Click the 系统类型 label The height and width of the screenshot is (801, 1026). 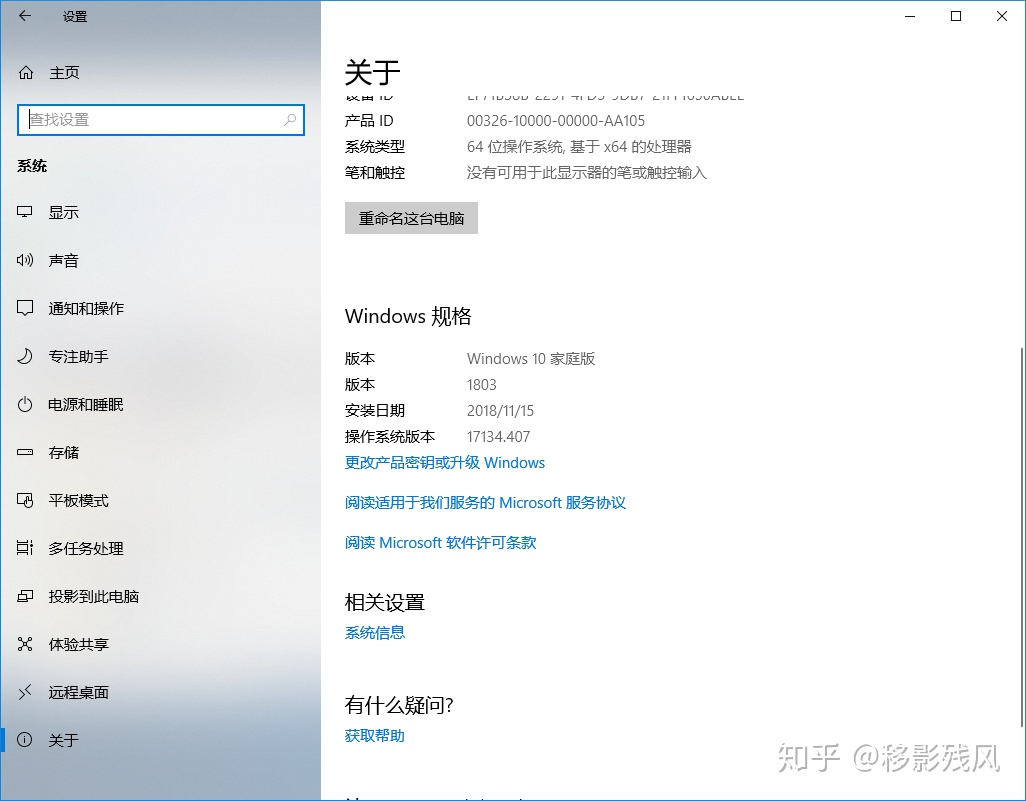pyautogui.click(x=375, y=147)
